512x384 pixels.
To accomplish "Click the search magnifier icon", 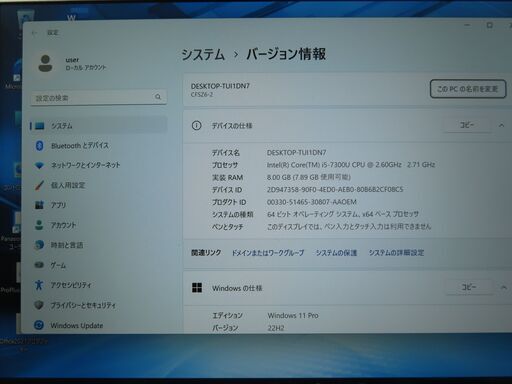I will pos(158,97).
